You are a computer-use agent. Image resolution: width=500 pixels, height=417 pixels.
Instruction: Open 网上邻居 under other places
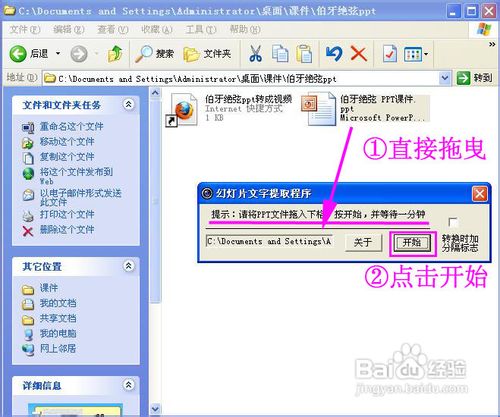tap(58, 348)
